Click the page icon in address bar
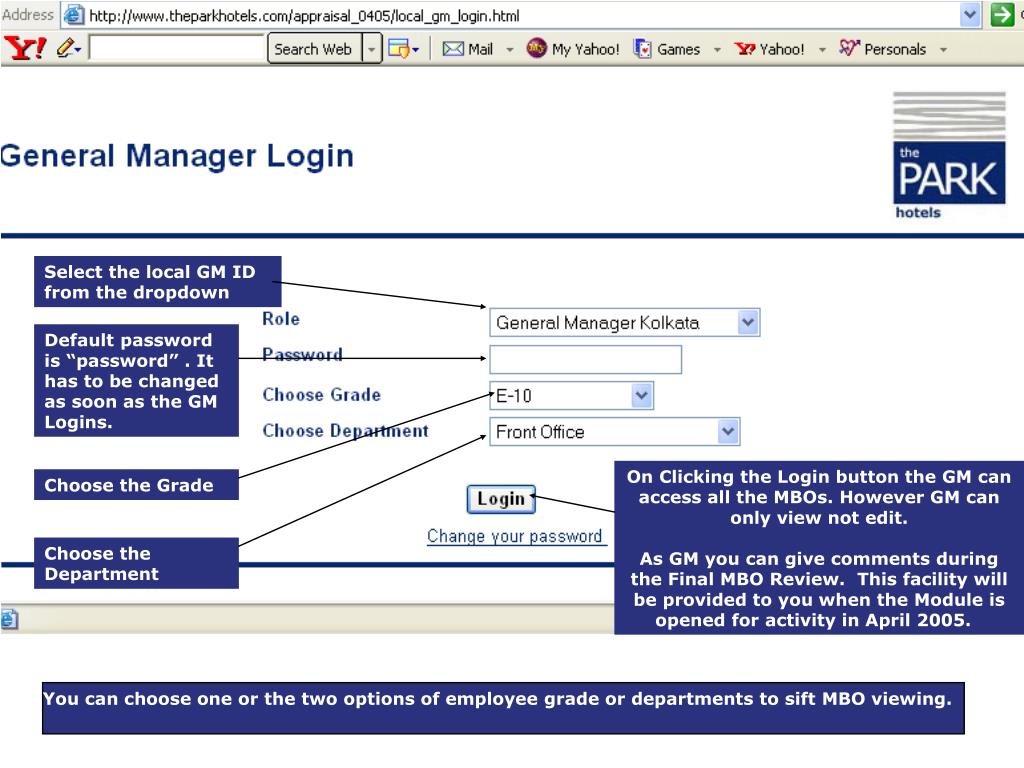Viewport: 1024px width, 768px height. (x=74, y=14)
